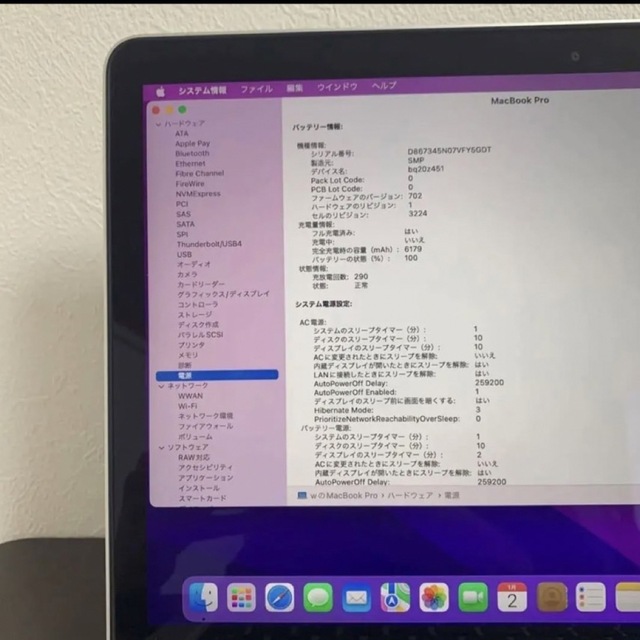Select Ethernet in the sidebar

pyautogui.click(x=190, y=164)
